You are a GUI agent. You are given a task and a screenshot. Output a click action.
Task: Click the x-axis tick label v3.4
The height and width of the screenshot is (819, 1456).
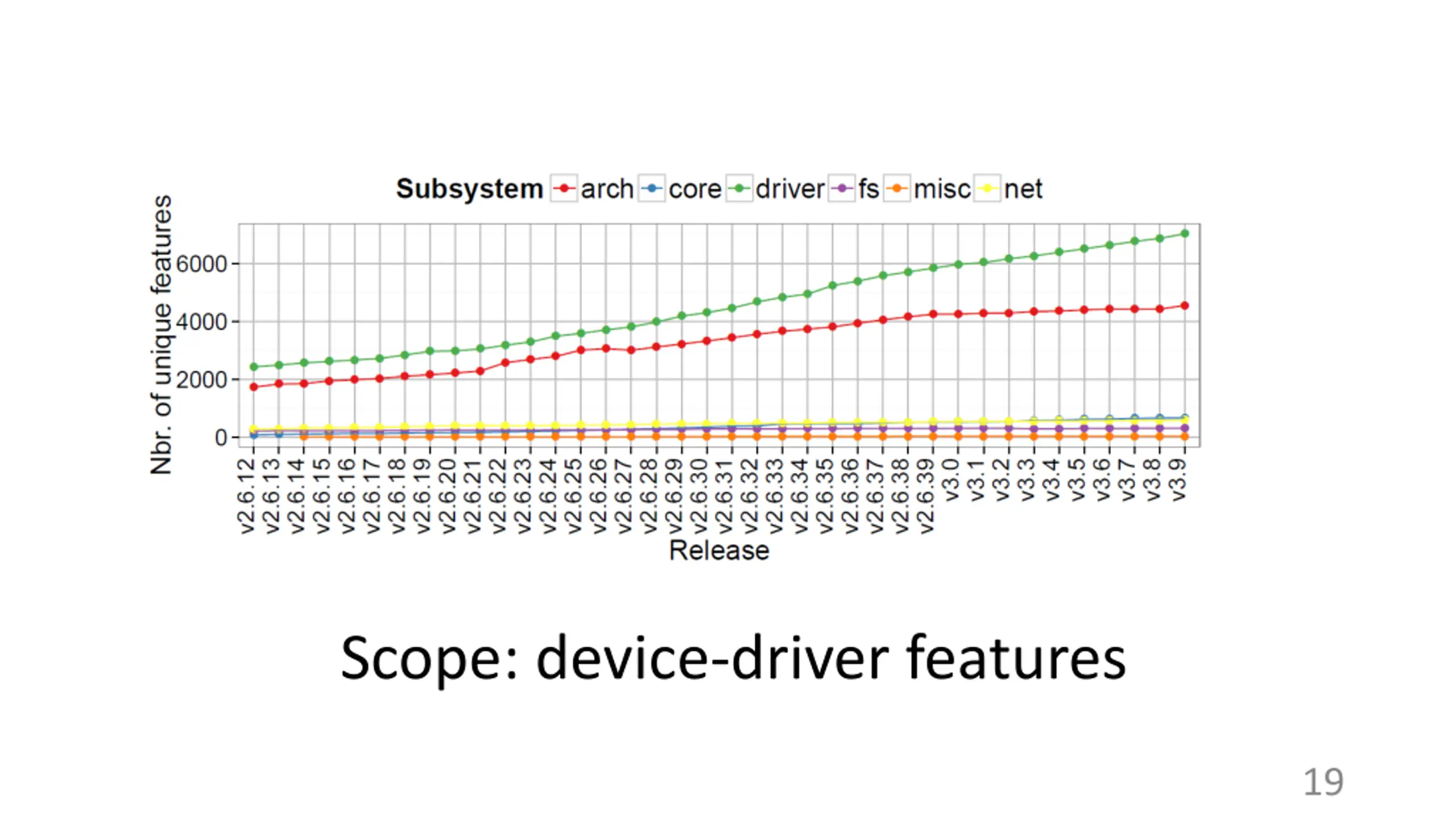[1052, 479]
